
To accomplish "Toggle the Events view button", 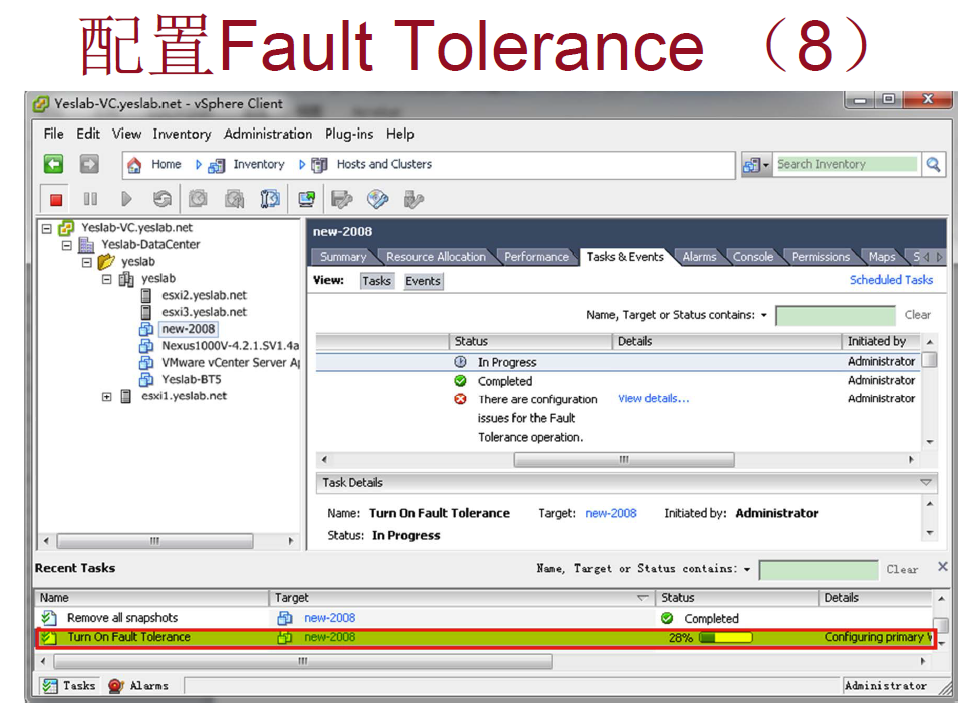I will 423,281.
